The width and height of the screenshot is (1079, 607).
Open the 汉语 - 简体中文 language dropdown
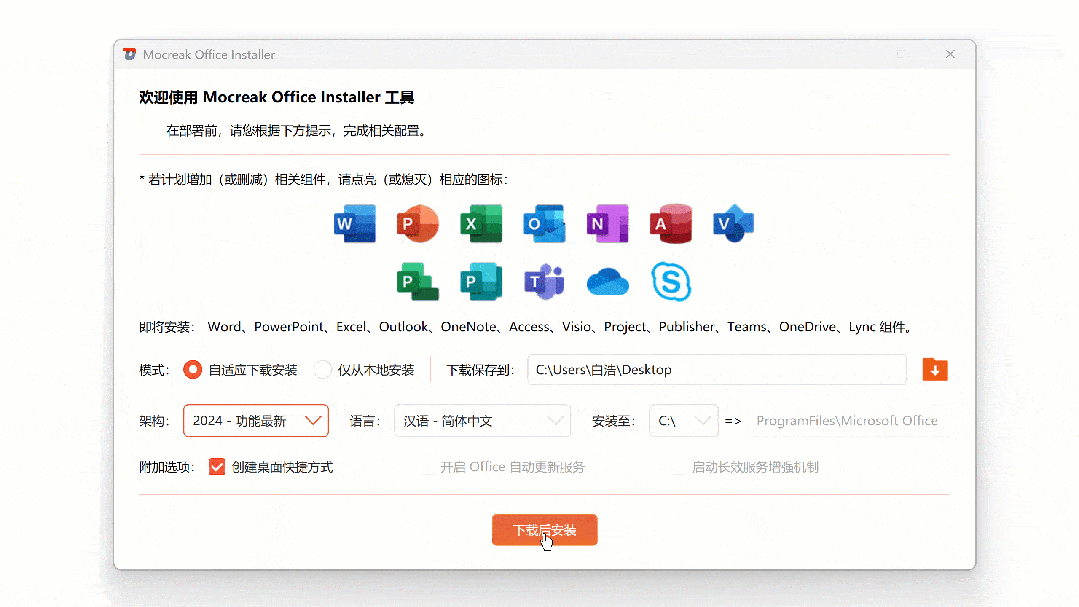tap(482, 420)
